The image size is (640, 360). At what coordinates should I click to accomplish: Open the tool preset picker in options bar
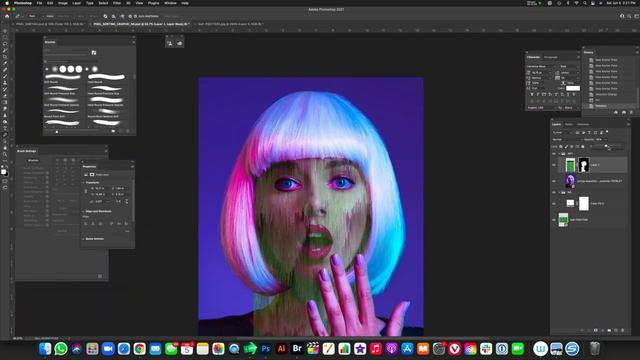pyautogui.click(x=19, y=16)
